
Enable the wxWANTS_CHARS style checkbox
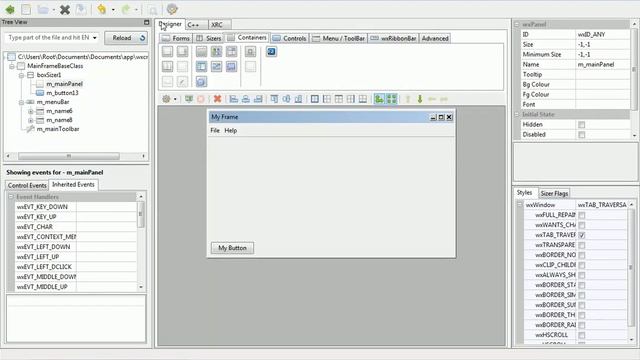coord(582,225)
